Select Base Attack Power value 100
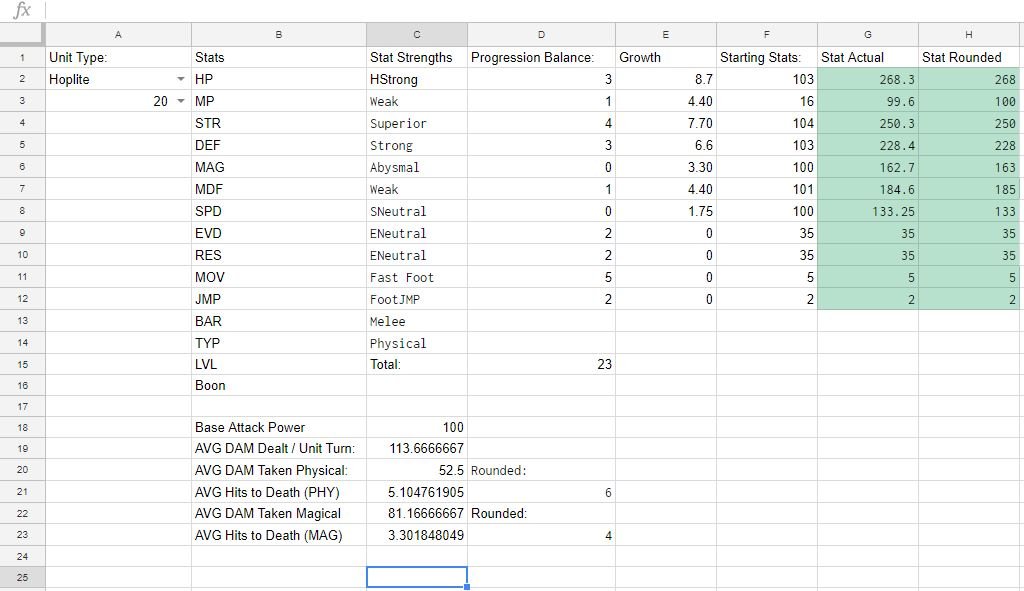 pos(417,427)
